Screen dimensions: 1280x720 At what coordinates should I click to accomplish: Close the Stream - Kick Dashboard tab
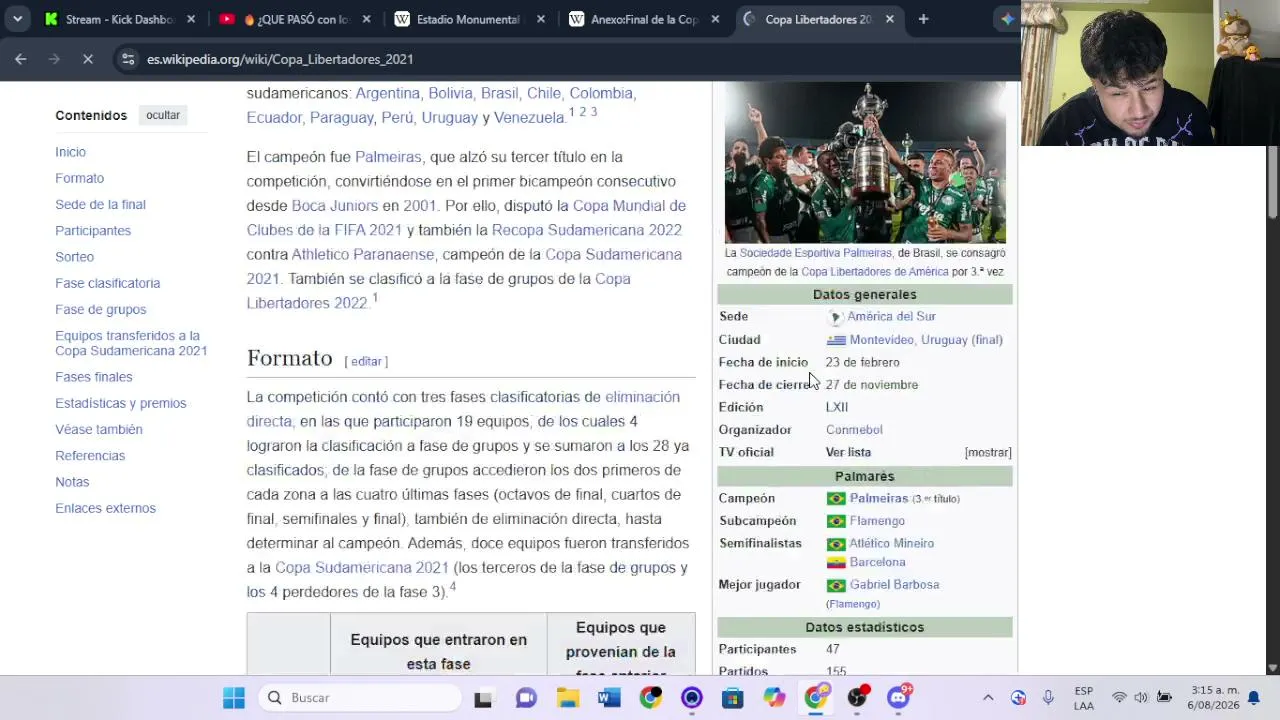point(191,19)
